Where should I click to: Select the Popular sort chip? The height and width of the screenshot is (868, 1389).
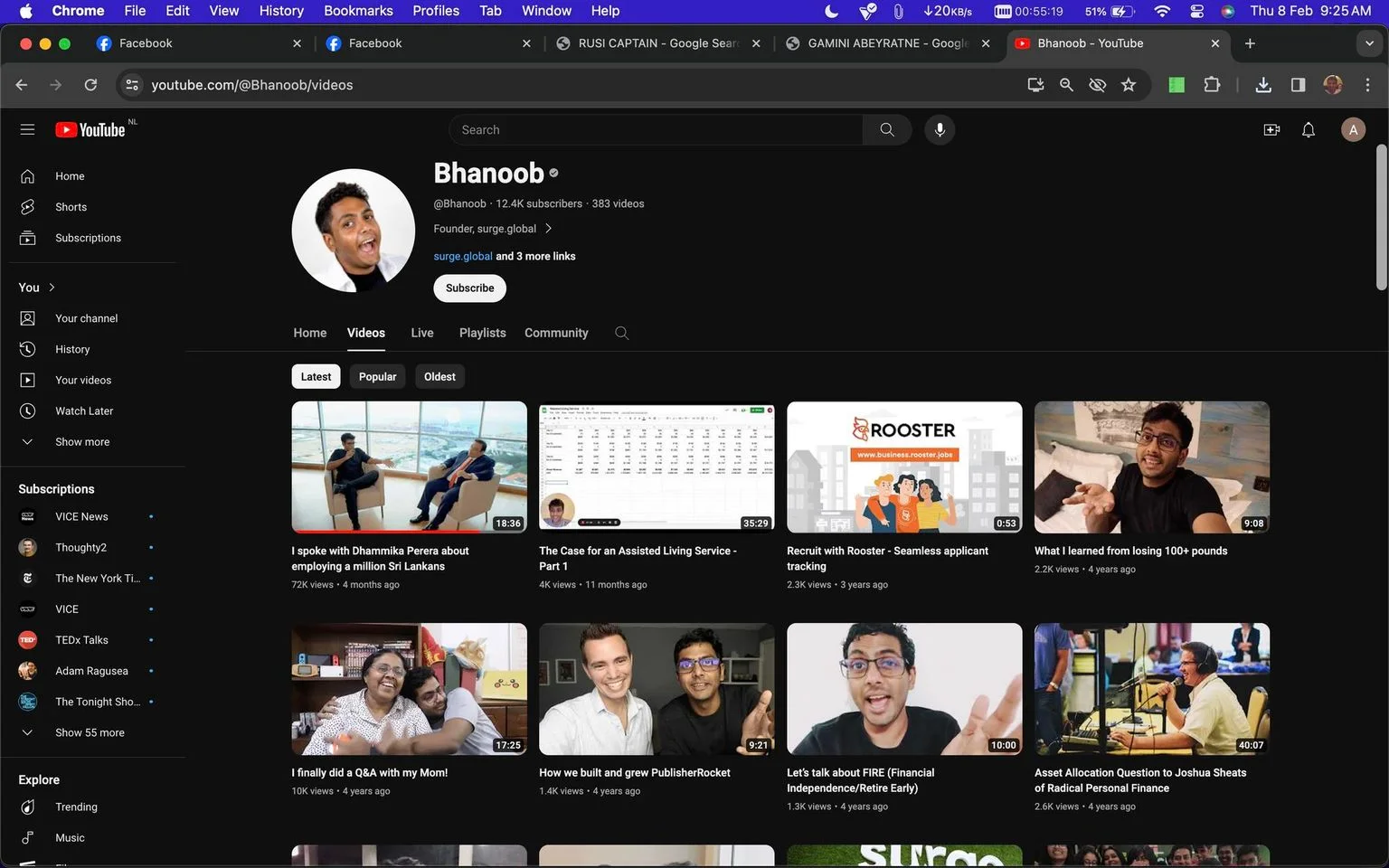[x=377, y=376]
